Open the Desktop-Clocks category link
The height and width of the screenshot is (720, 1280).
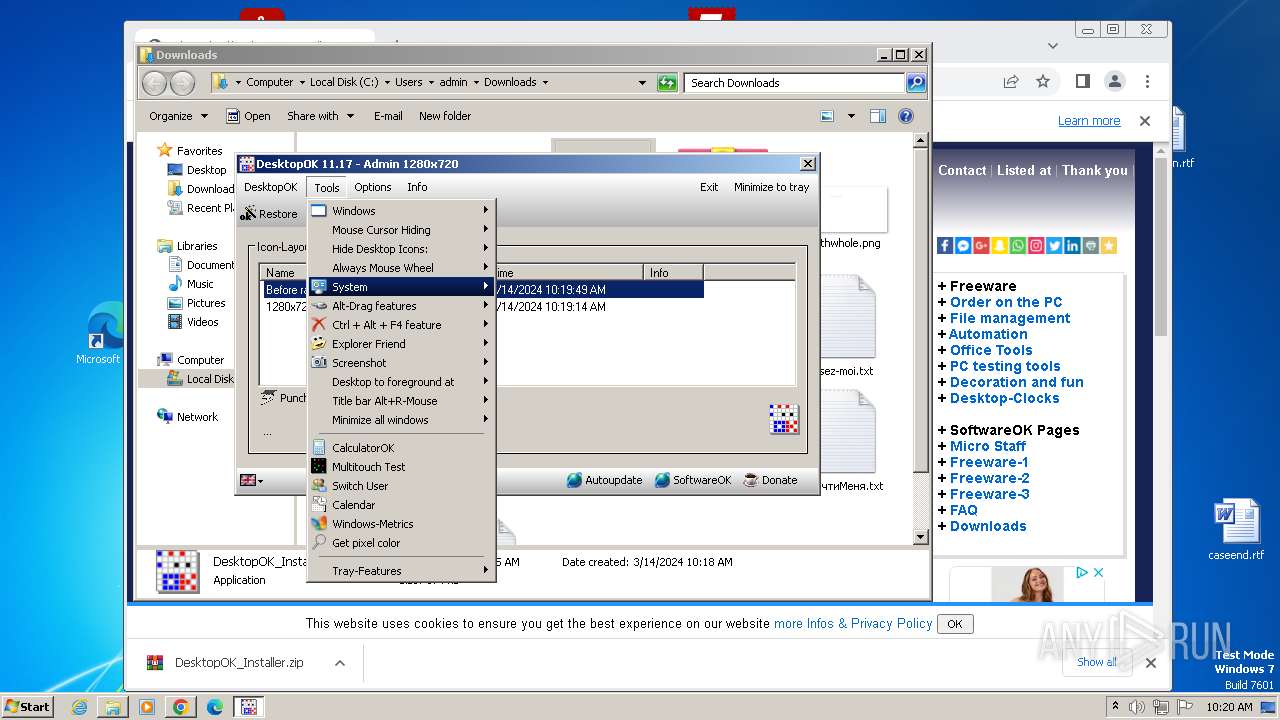(x=1004, y=398)
